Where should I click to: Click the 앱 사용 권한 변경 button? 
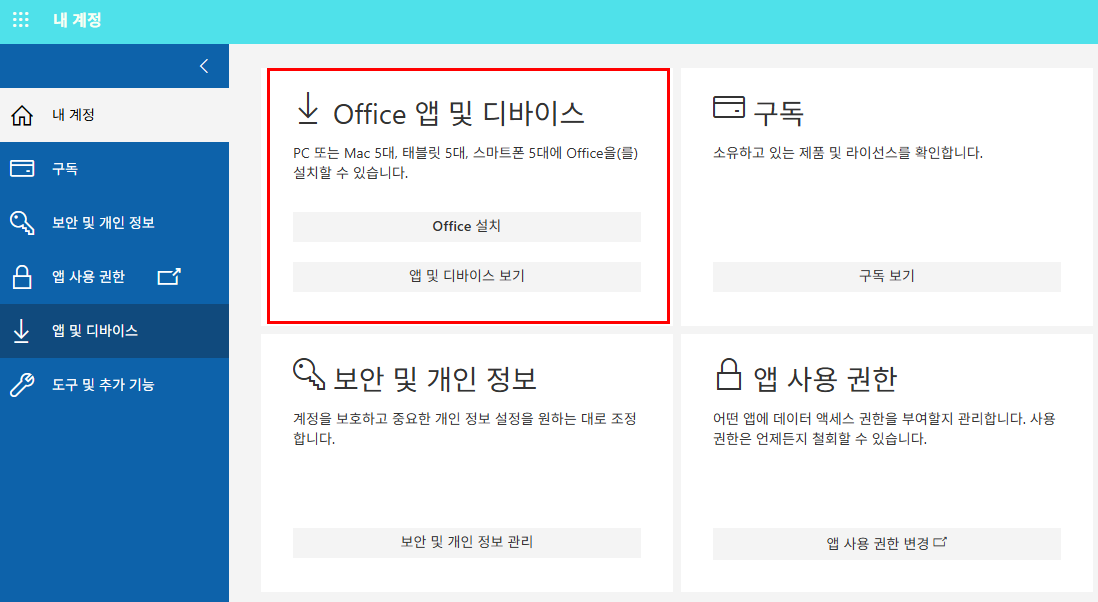point(887,543)
